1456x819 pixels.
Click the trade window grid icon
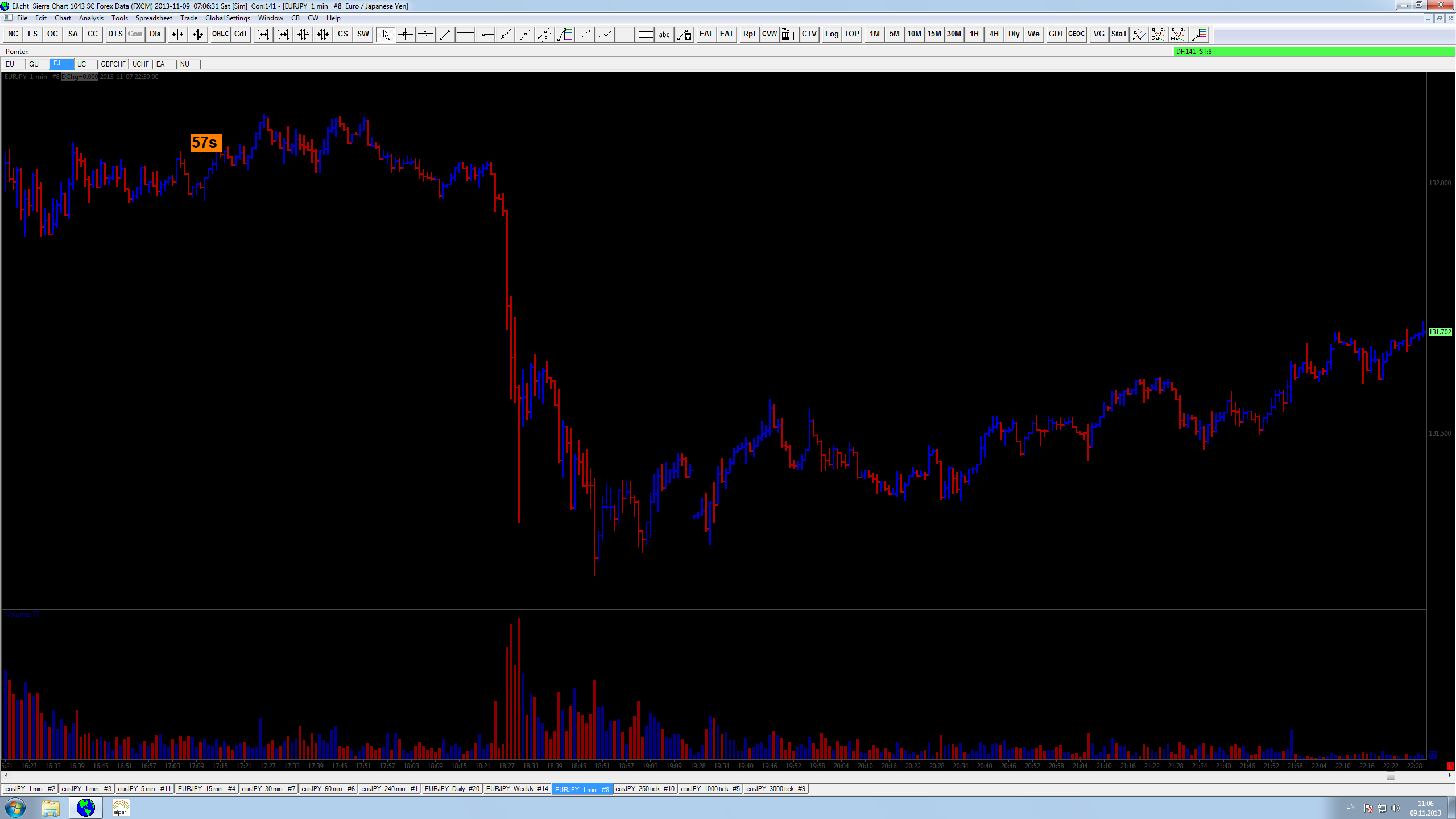click(788, 34)
